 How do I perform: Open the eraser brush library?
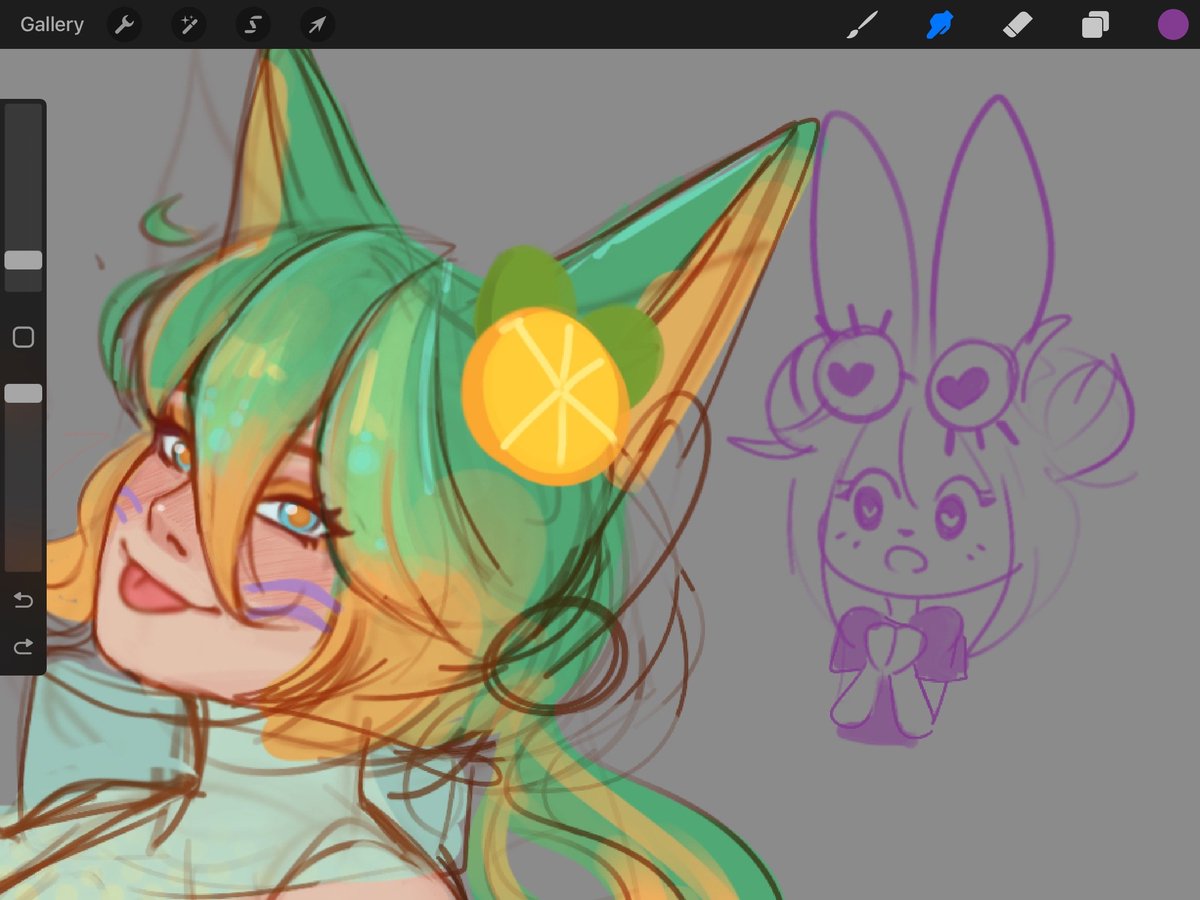pos(1017,24)
